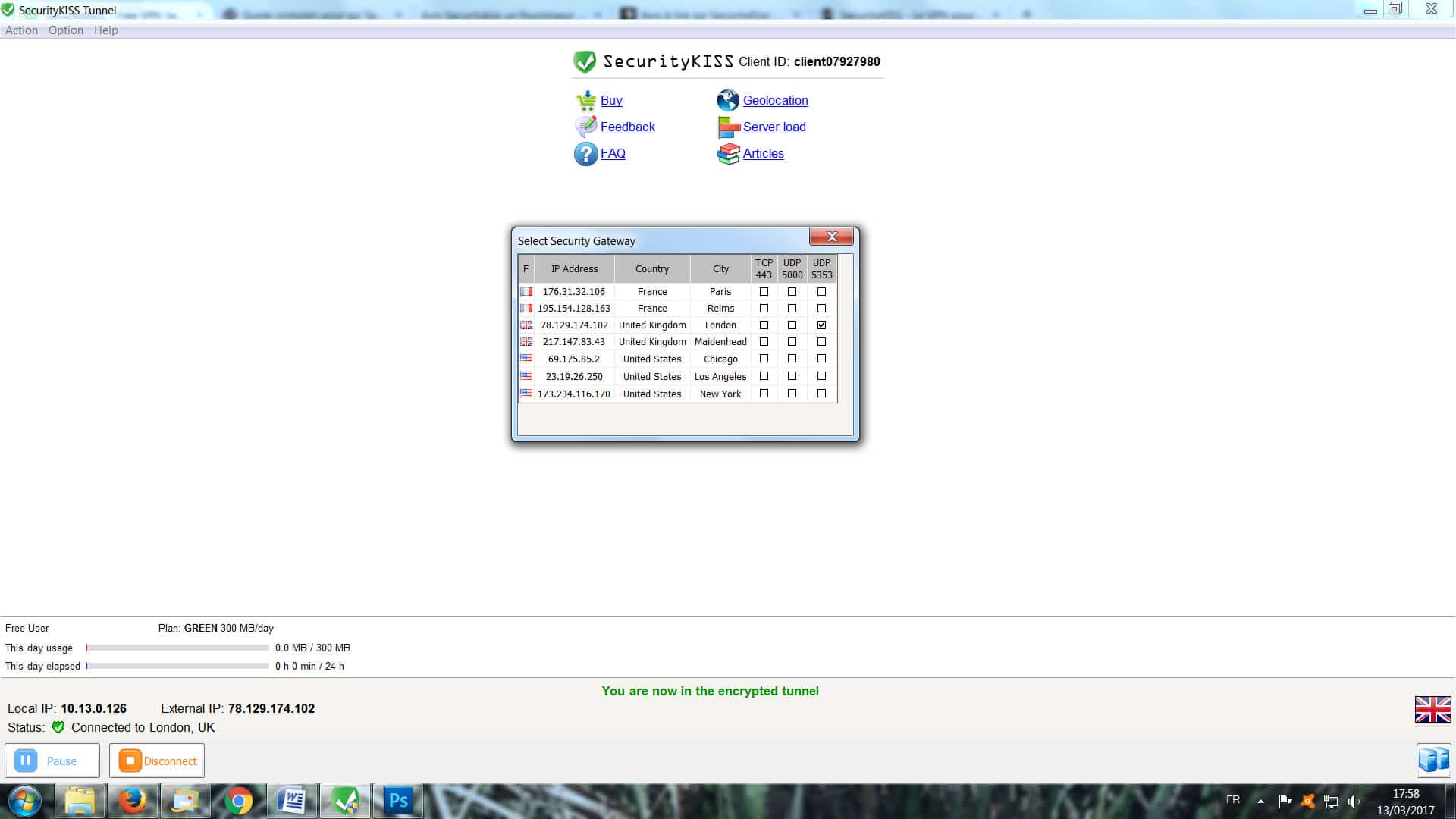Click the blue server gateway icon button
This screenshot has height=819, width=1456.
(1433, 760)
